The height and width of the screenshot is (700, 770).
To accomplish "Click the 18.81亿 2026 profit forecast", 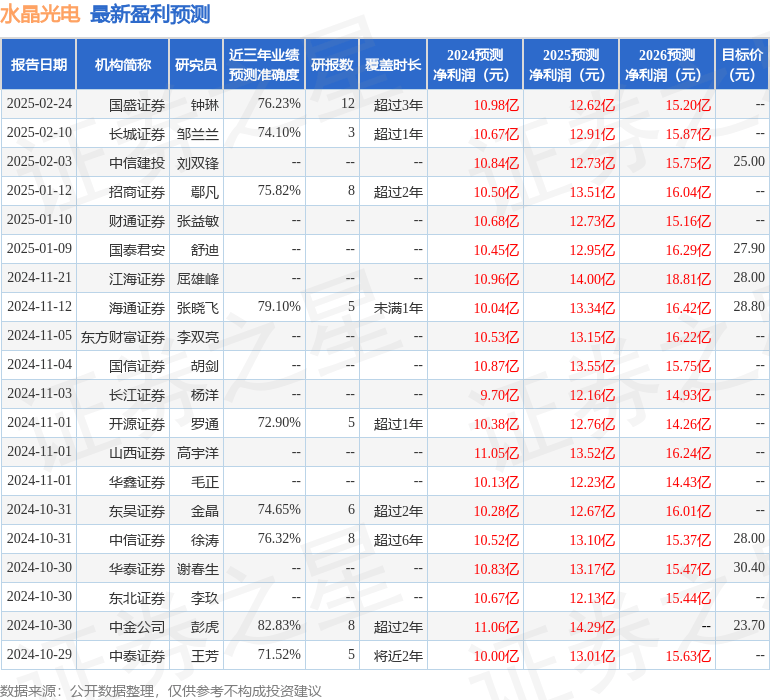I will 688,279.
